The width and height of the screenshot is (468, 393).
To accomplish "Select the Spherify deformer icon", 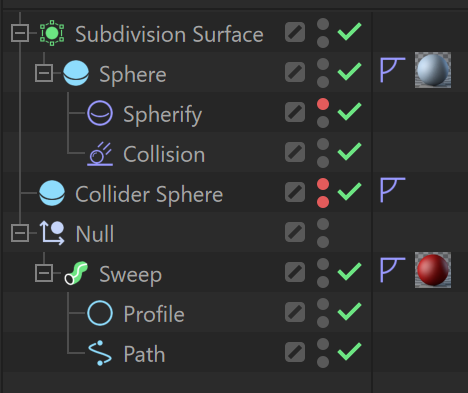I will pyautogui.click(x=100, y=113).
